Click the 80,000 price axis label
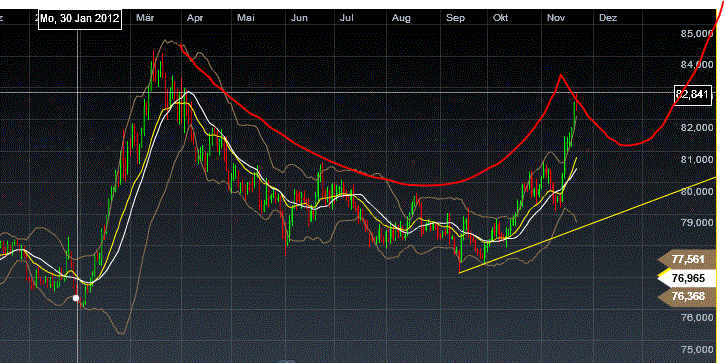 tap(697, 191)
